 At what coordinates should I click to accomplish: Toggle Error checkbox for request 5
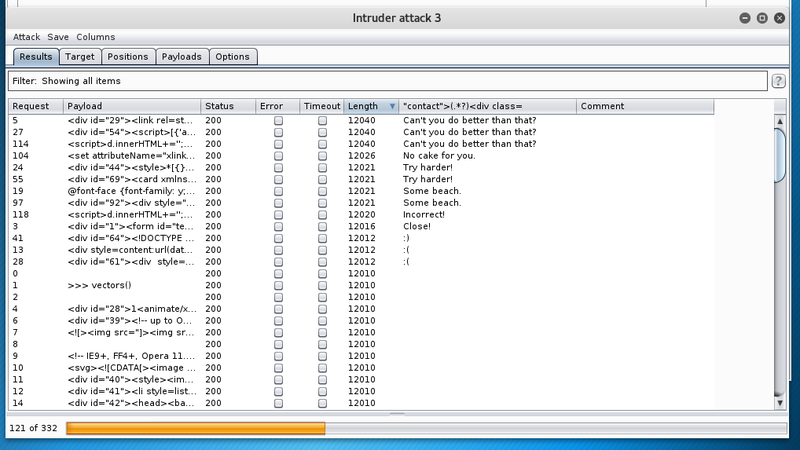[279, 120]
